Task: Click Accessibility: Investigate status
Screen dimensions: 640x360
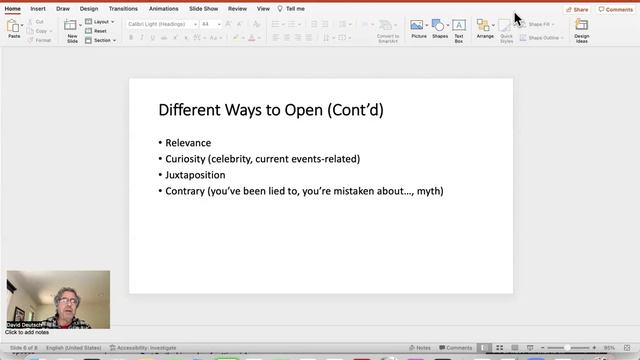Action: click(143, 348)
